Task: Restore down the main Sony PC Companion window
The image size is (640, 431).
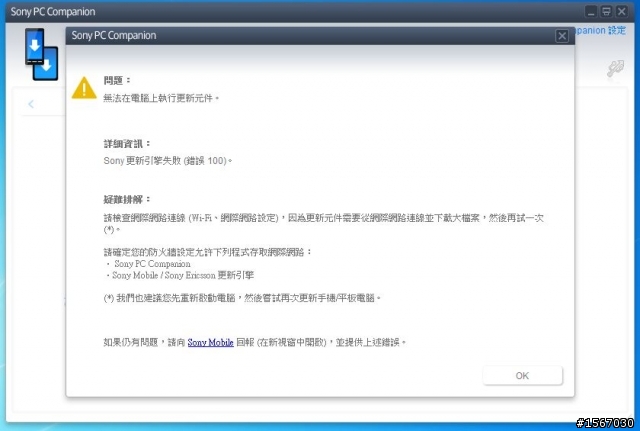Action: tap(606, 11)
